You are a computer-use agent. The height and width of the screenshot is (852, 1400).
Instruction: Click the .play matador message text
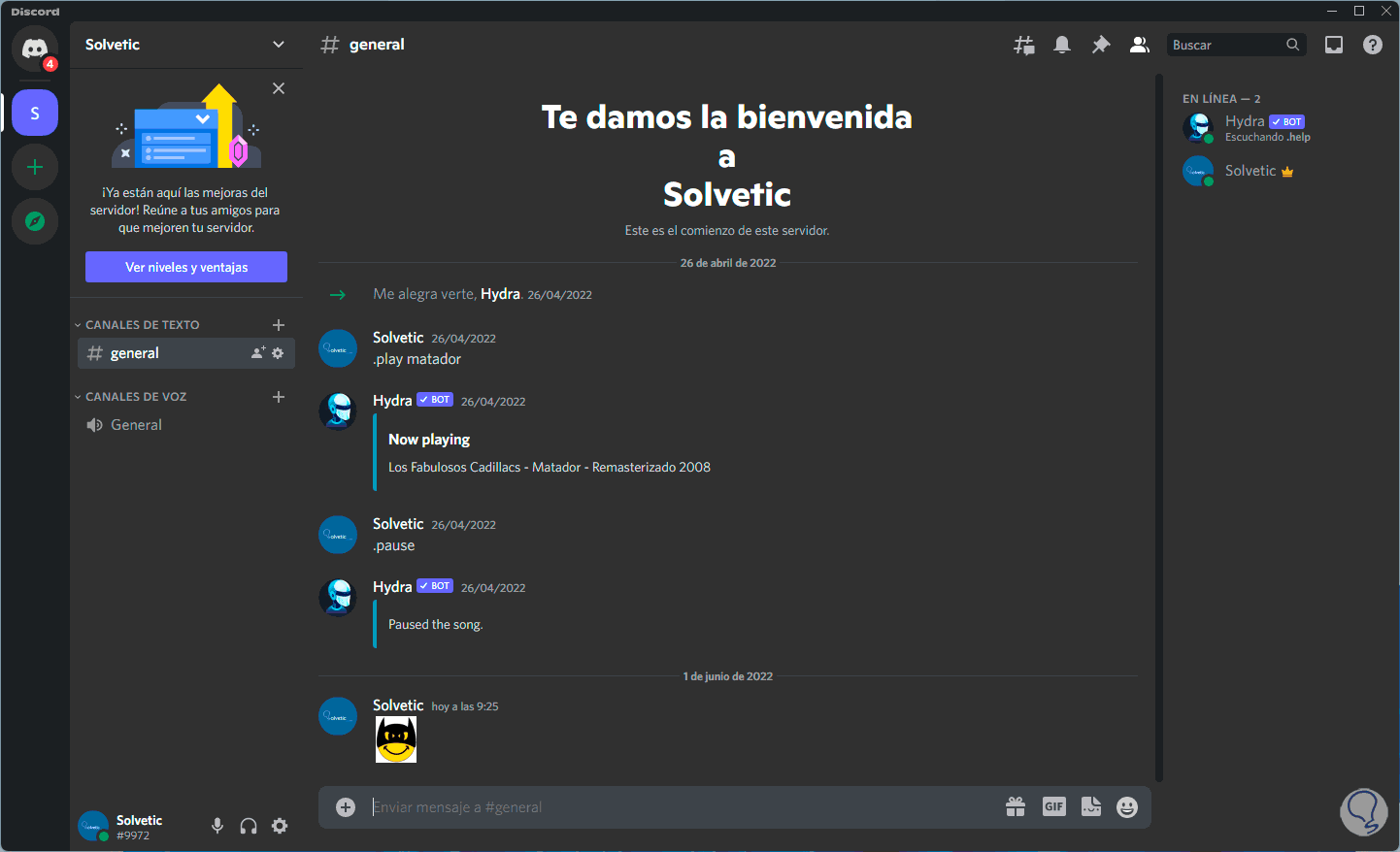click(x=417, y=359)
